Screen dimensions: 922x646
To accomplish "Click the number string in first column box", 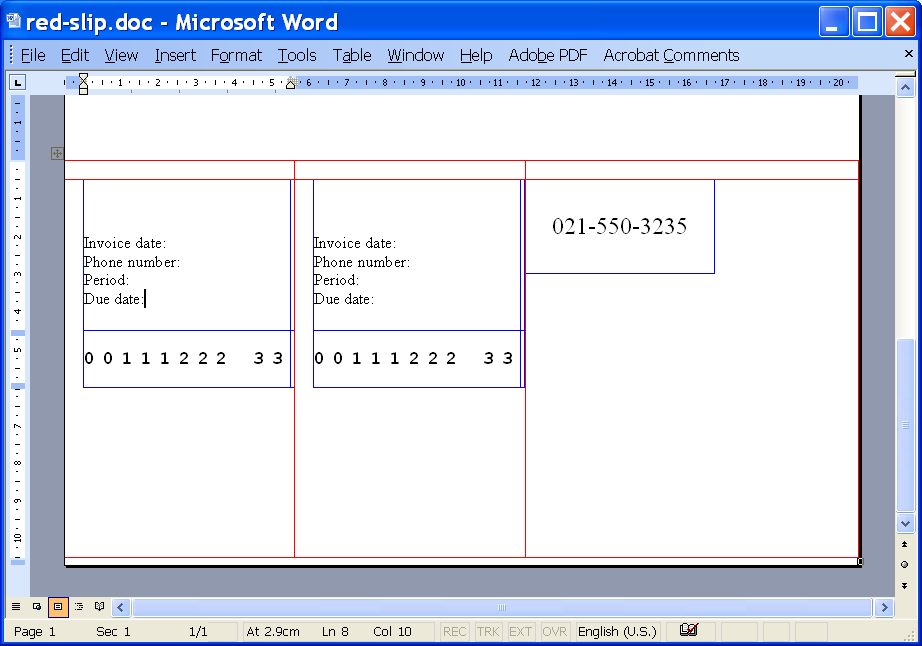I will click(x=184, y=359).
